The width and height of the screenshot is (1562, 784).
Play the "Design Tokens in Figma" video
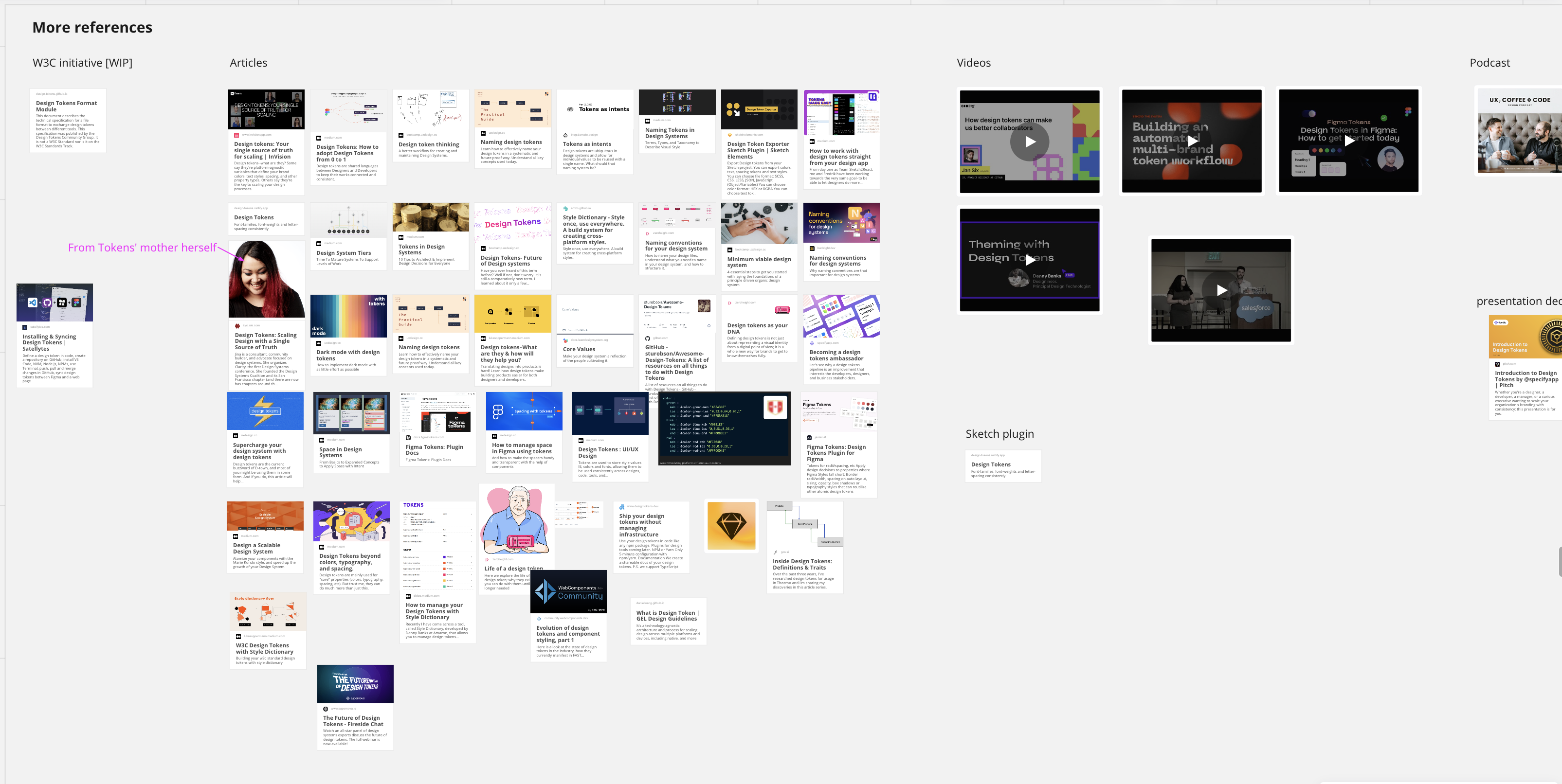click(1348, 141)
